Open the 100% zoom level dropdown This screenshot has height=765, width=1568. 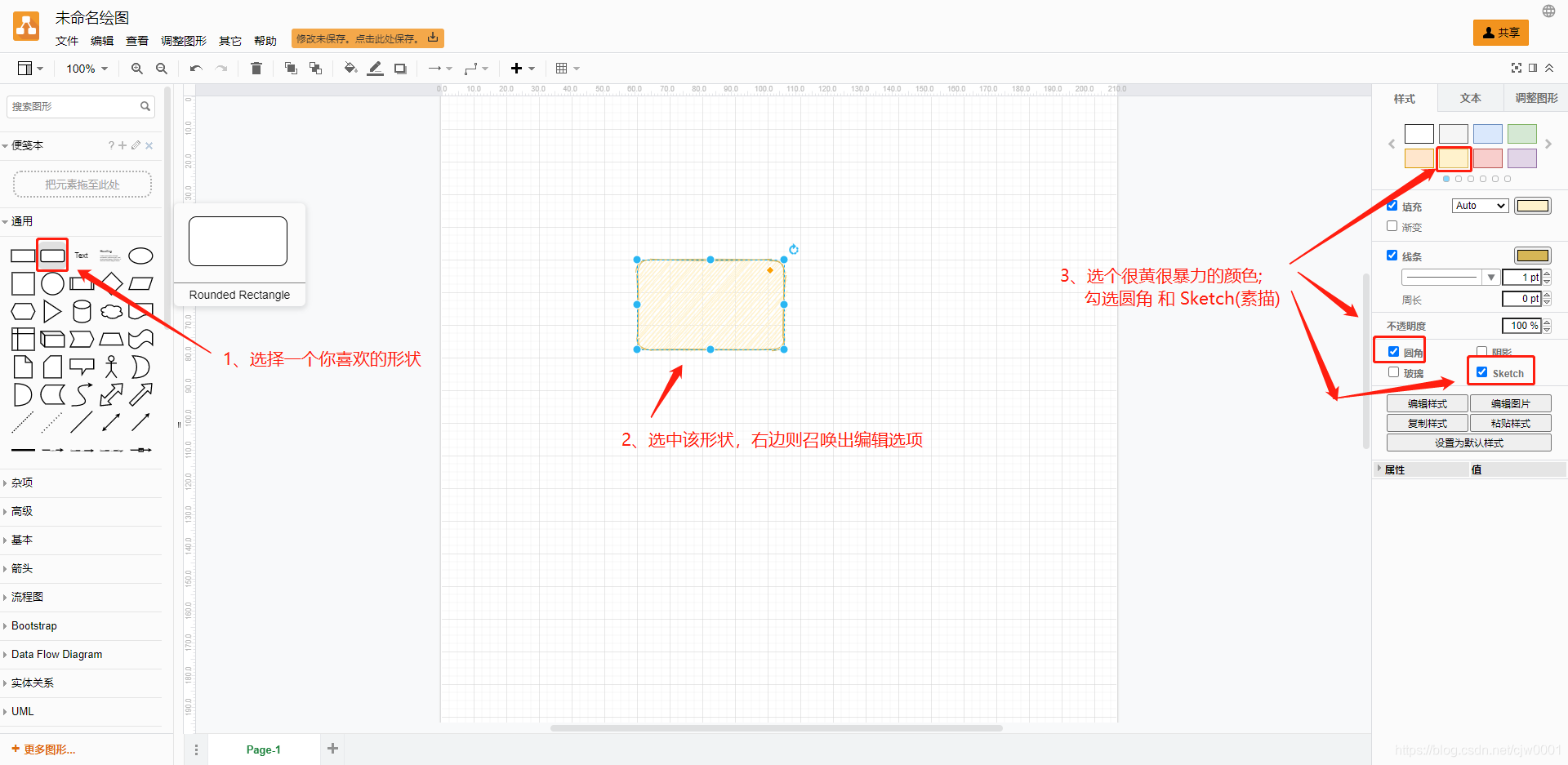(87, 69)
